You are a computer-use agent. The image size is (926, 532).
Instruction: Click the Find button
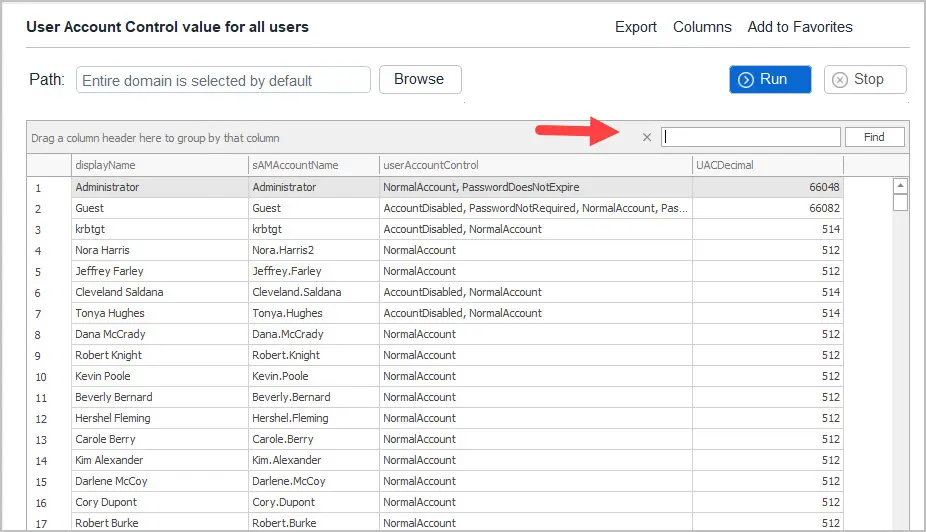874,137
